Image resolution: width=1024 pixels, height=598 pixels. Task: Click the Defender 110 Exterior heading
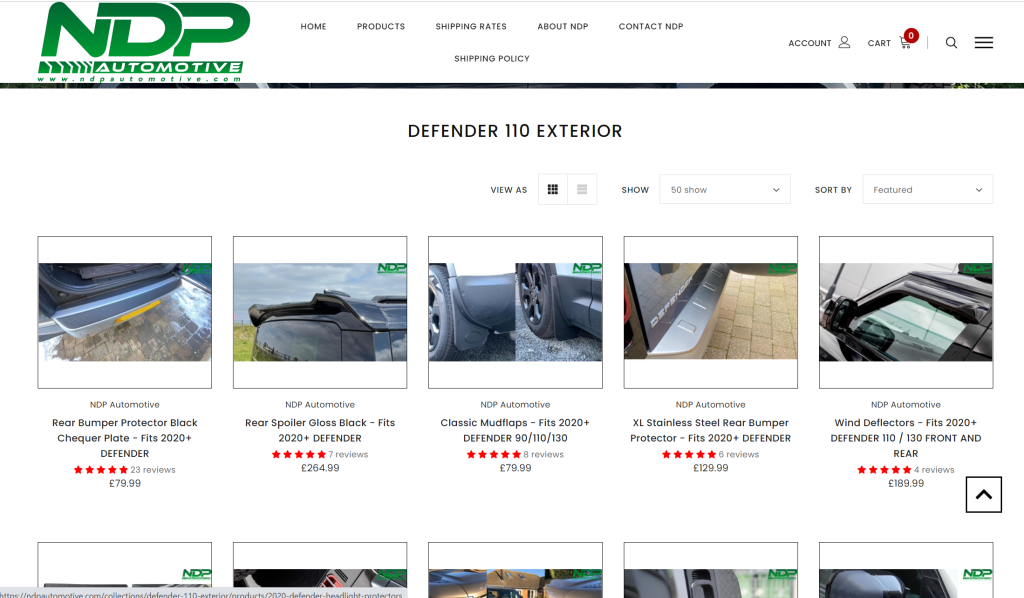[515, 131]
